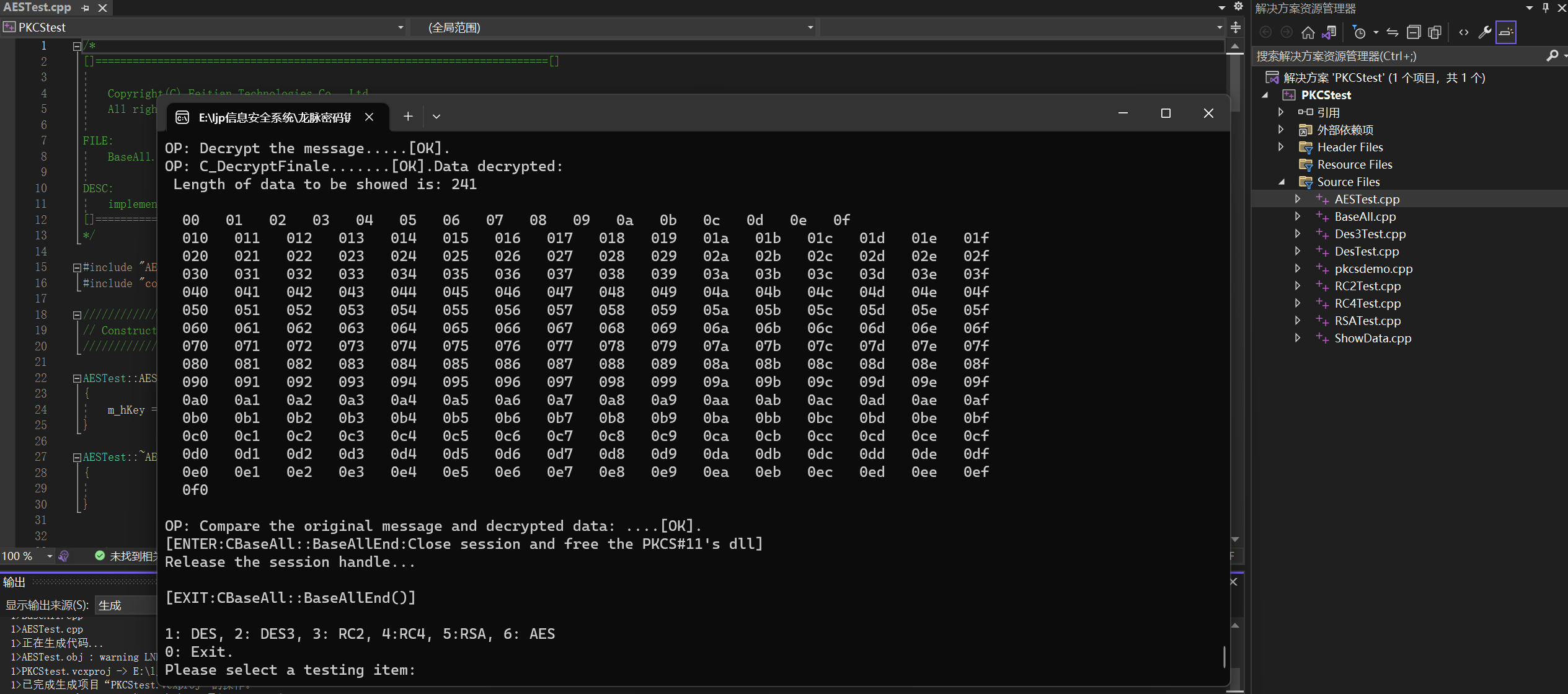1568x694 pixels.
Task: Open the View Code brackets icon
Action: 1464,32
